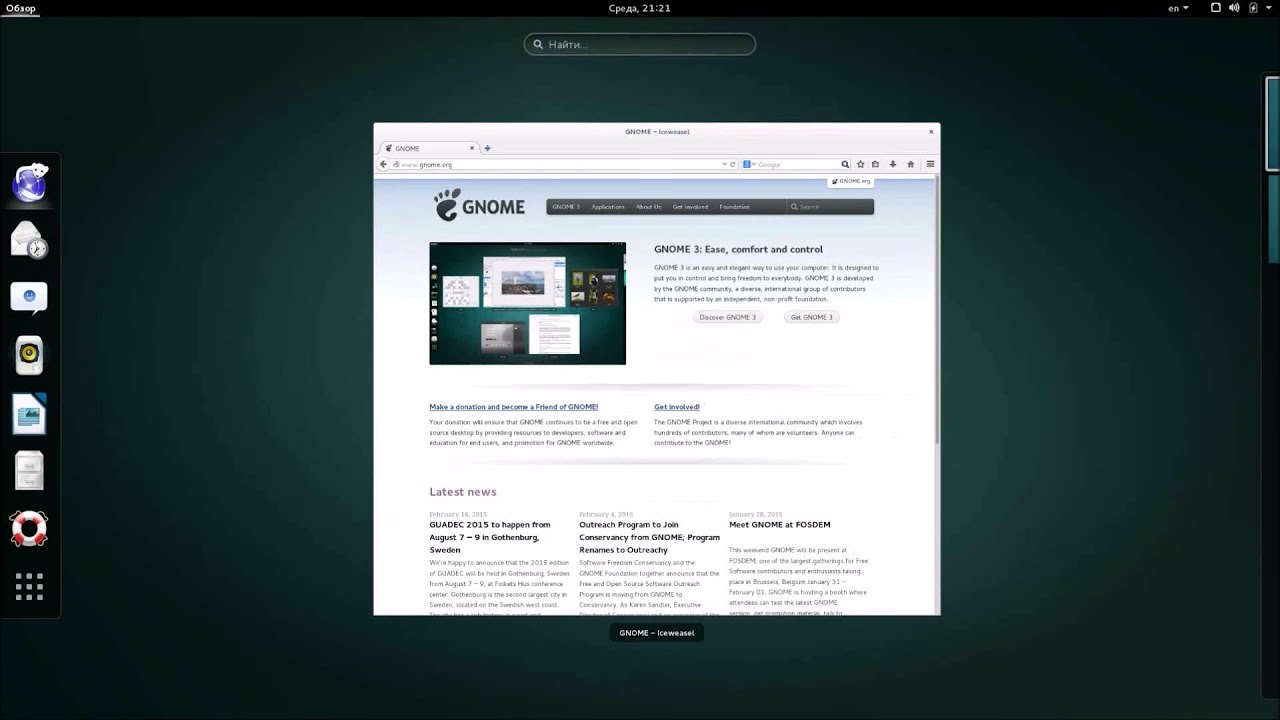Image resolution: width=1280 pixels, height=720 pixels.
Task: Click the clock Среда, 21:21
Action: [640, 8]
